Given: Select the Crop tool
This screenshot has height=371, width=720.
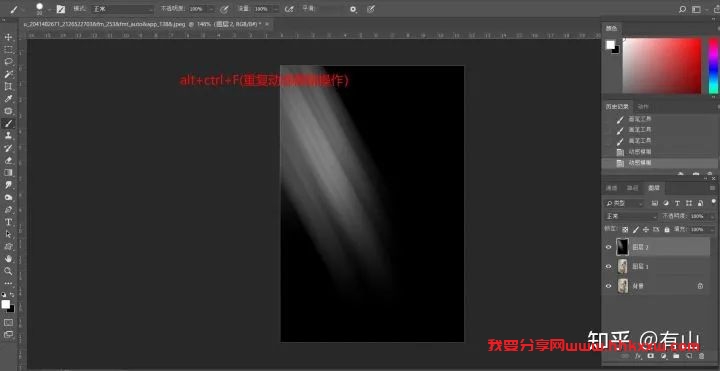Looking at the screenshot, I should coord(8,86).
